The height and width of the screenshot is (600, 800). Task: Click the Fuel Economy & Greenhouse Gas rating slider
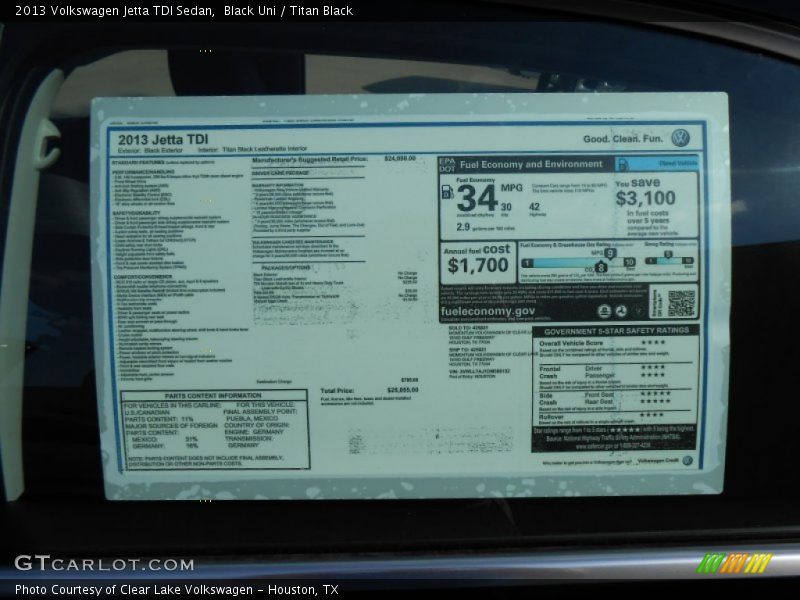click(575, 261)
